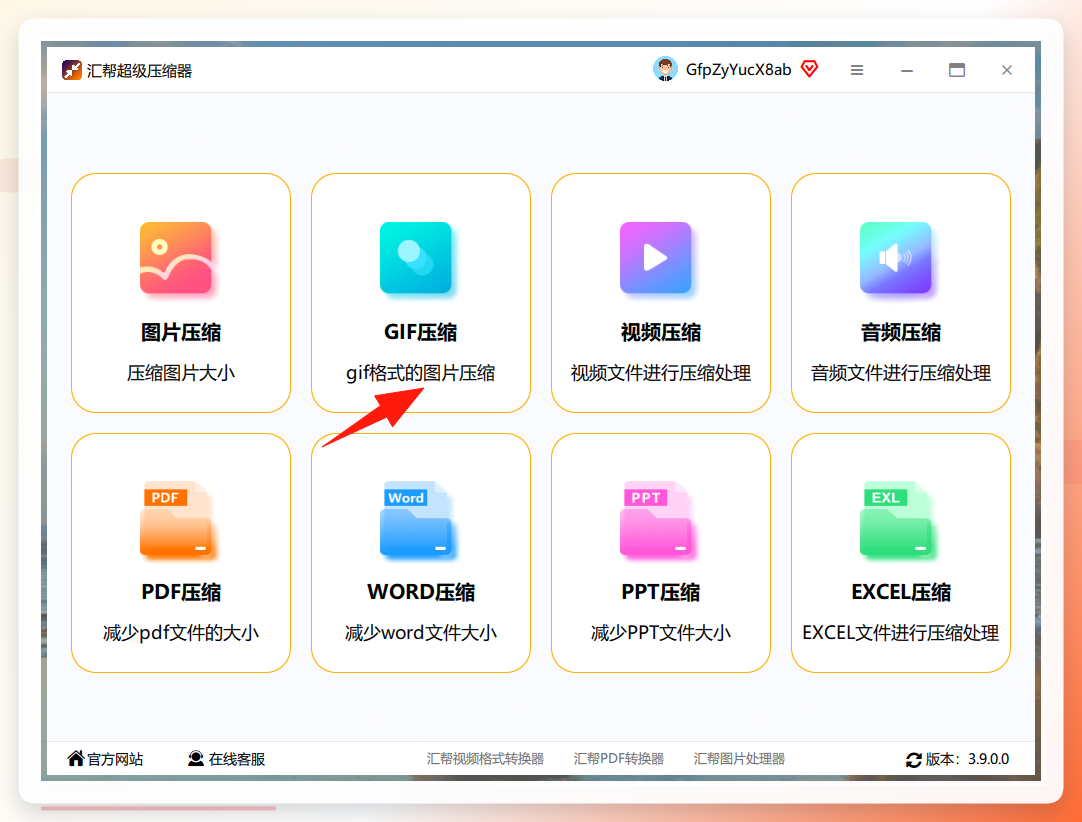
Task: Click the user avatar icon
Action: click(665, 69)
